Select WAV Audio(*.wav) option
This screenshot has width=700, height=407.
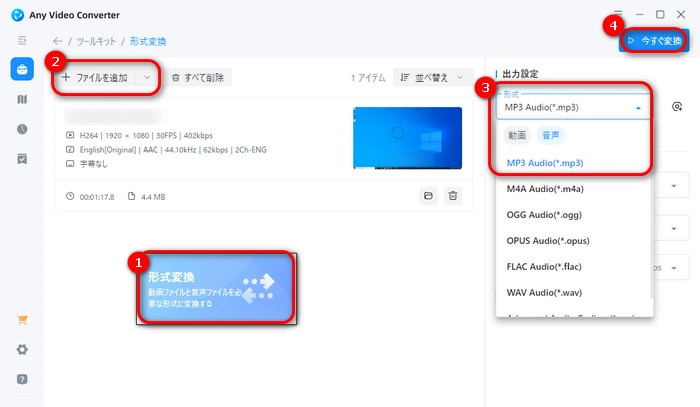pyautogui.click(x=573, y=292)
